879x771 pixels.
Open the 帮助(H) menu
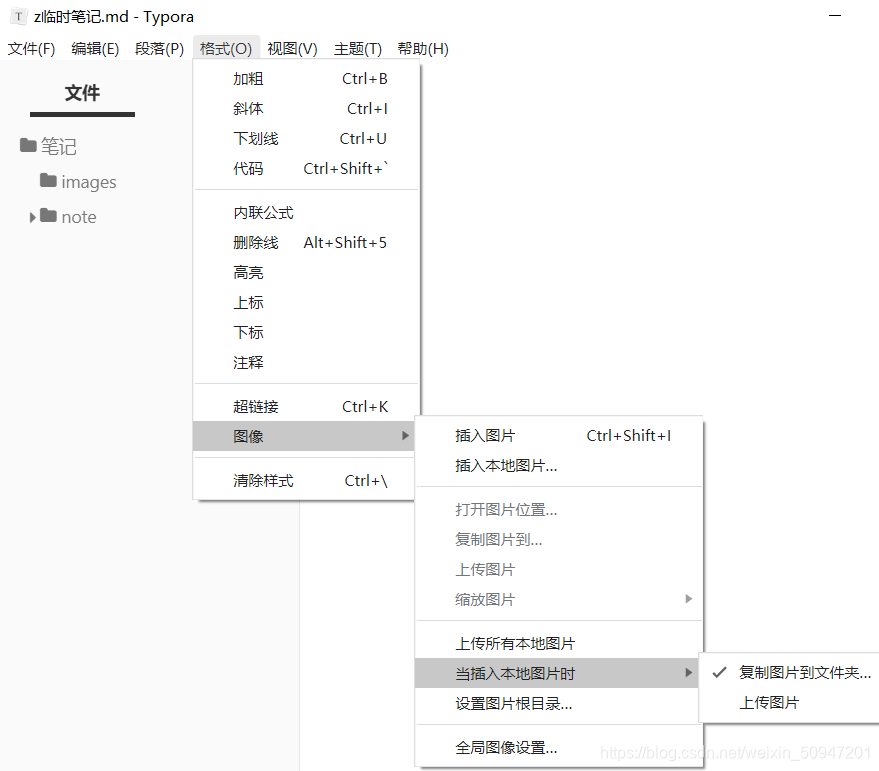click(x=423, y=49)
